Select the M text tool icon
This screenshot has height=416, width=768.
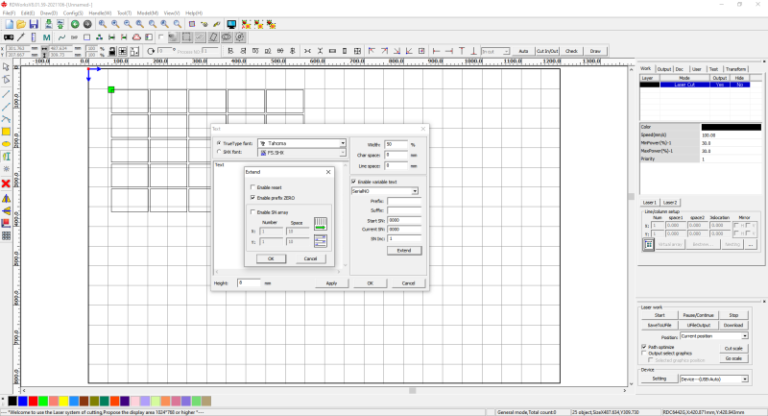tap(46, 37)
